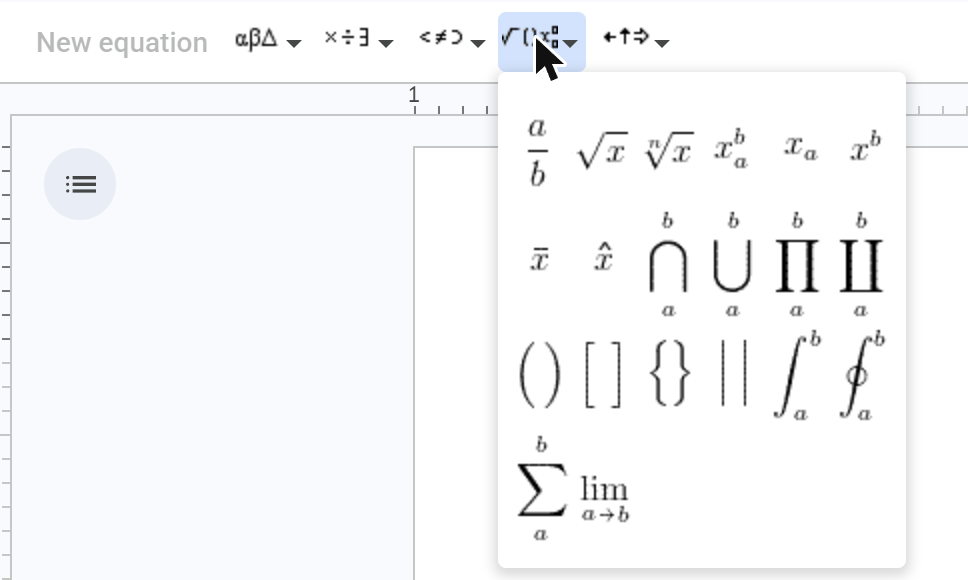Click the New equation button
The width and height of the screenshot is (968, 580).
tap(122, 43)
